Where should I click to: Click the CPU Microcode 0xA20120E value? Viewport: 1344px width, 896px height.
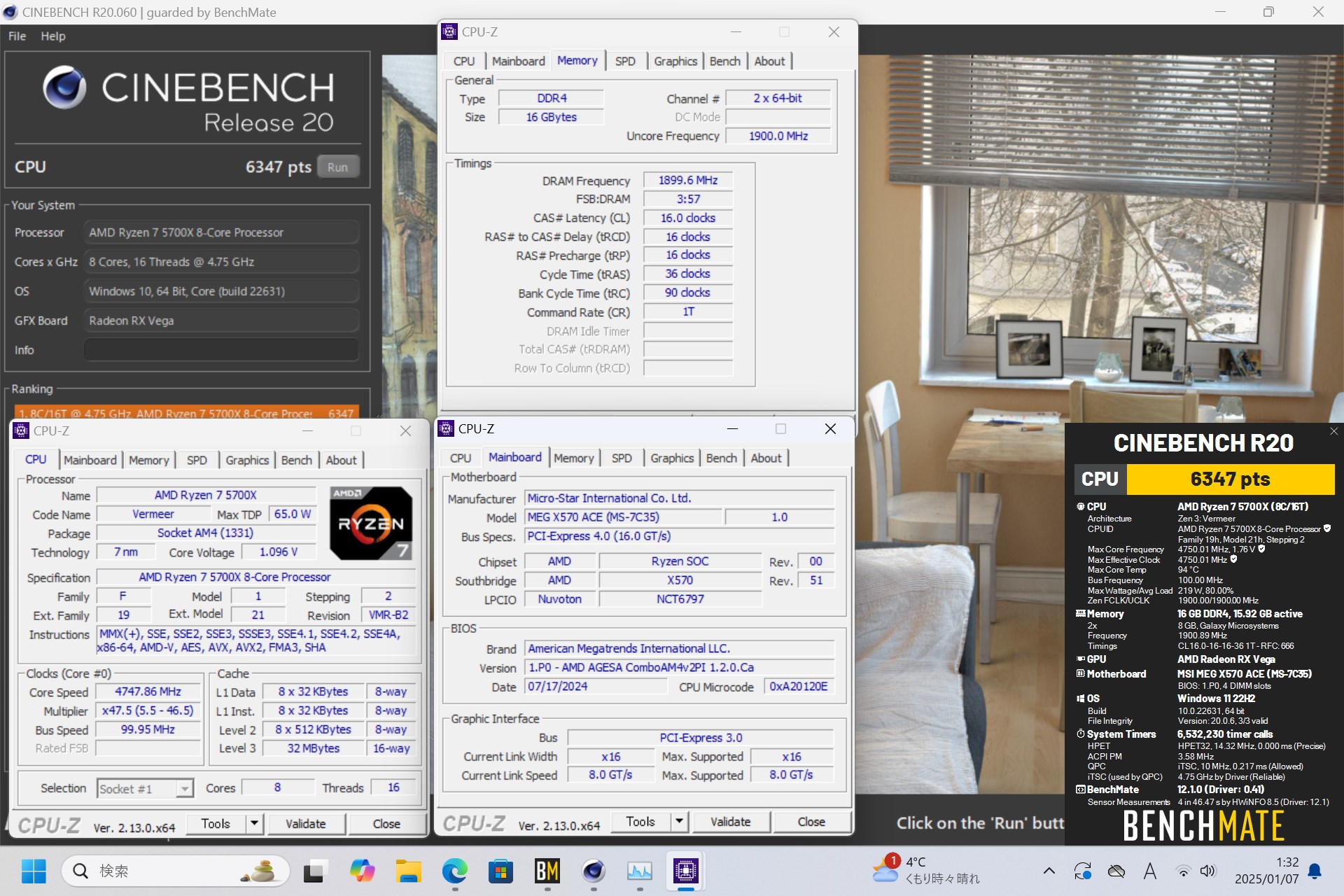[799, 687]
